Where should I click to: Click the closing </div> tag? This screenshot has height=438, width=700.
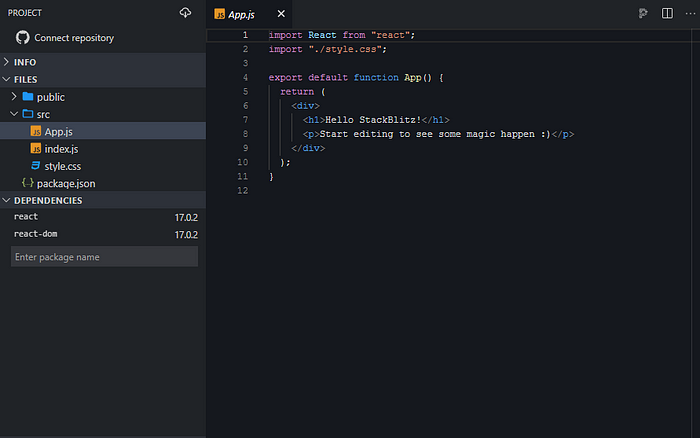coord(308,148)
